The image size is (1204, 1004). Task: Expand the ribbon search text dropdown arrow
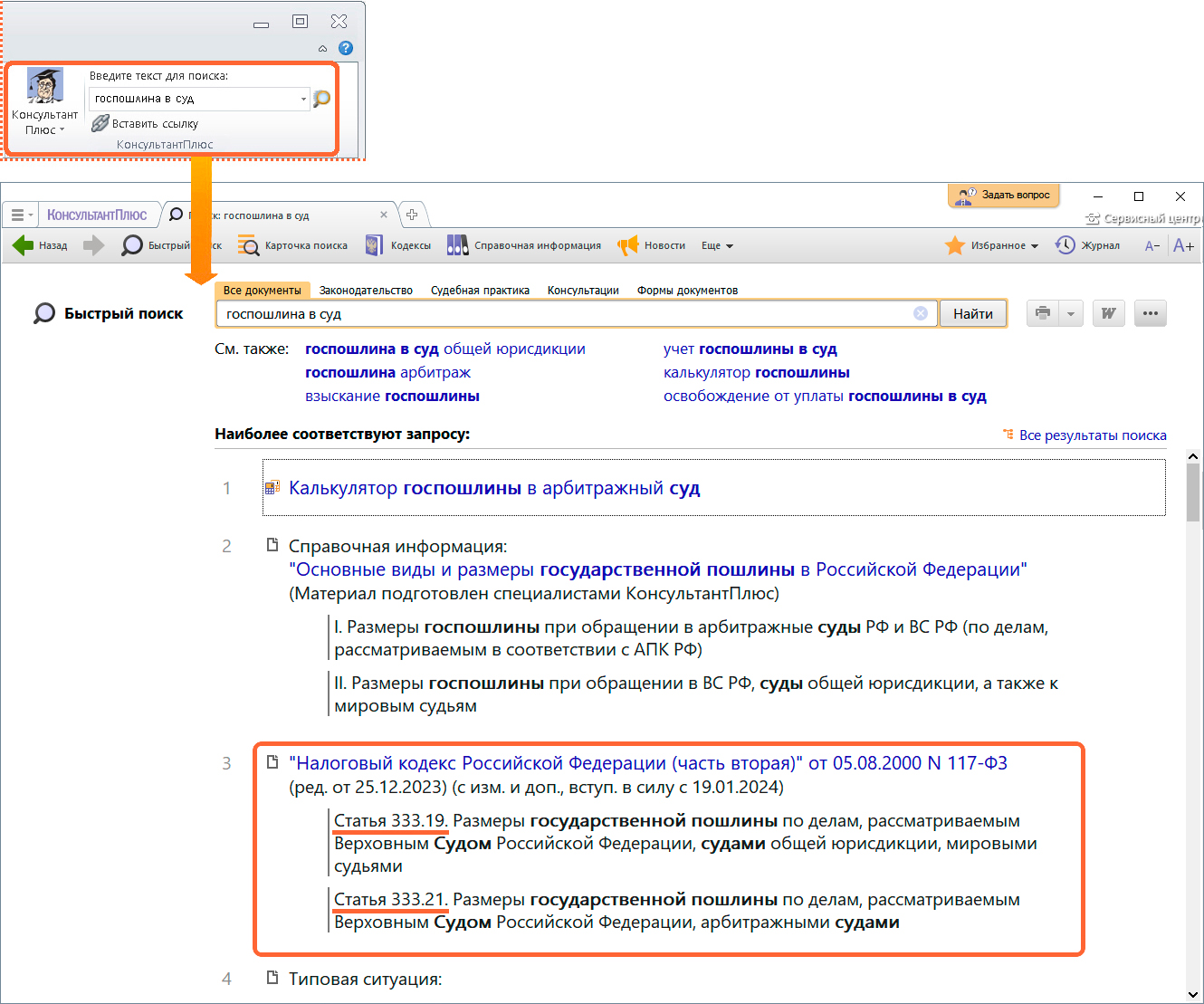pyautogui.click(x=303, y=99)
